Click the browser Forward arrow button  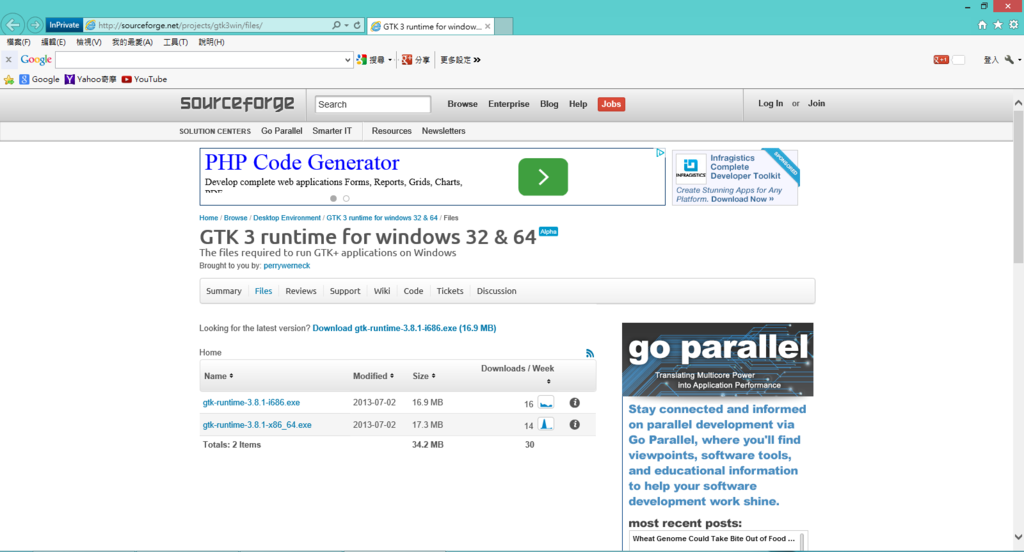coord(35,25)
